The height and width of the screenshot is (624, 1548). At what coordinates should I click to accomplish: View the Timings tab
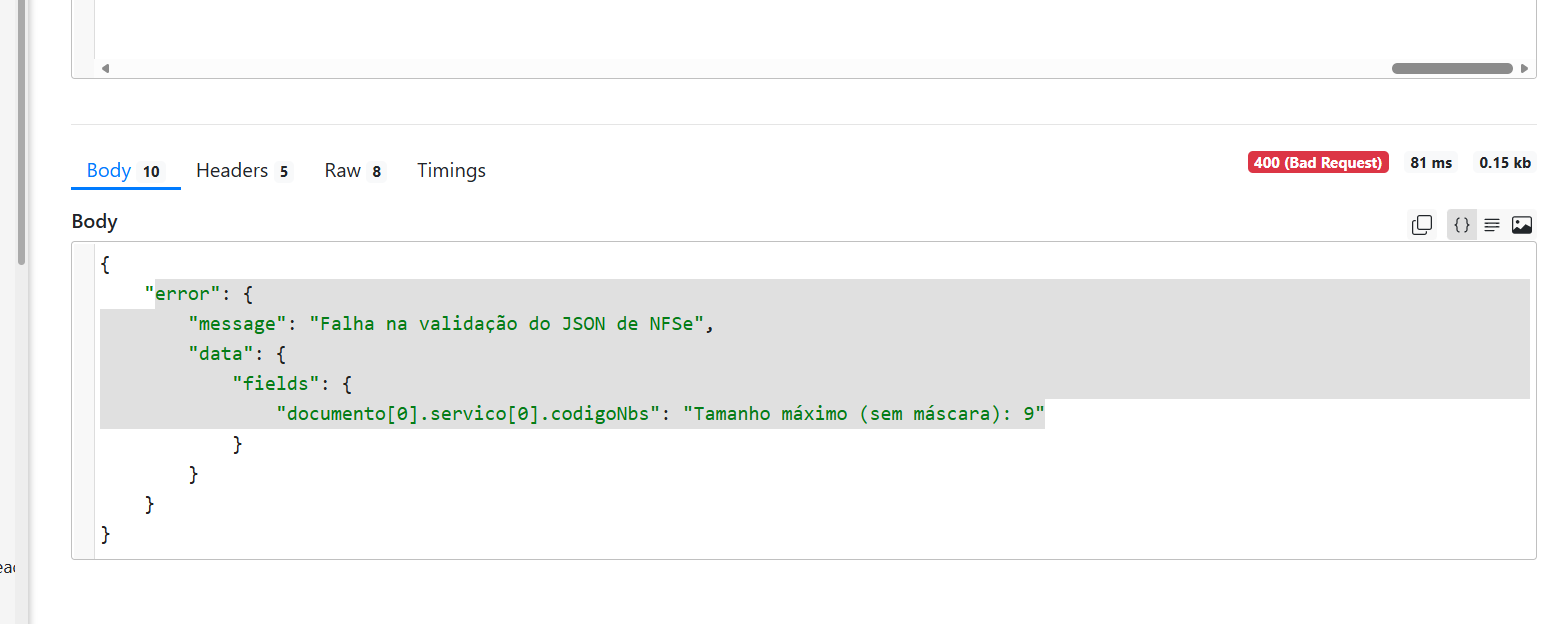(x=451, y=171)
